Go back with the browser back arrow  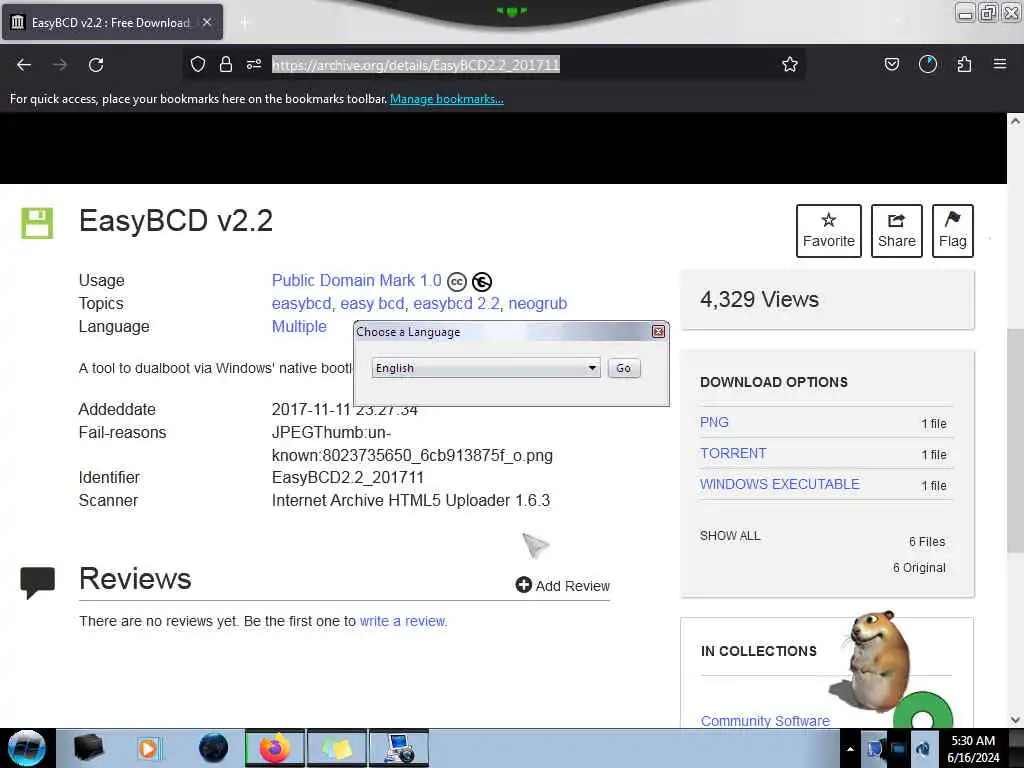click(24, 65)
